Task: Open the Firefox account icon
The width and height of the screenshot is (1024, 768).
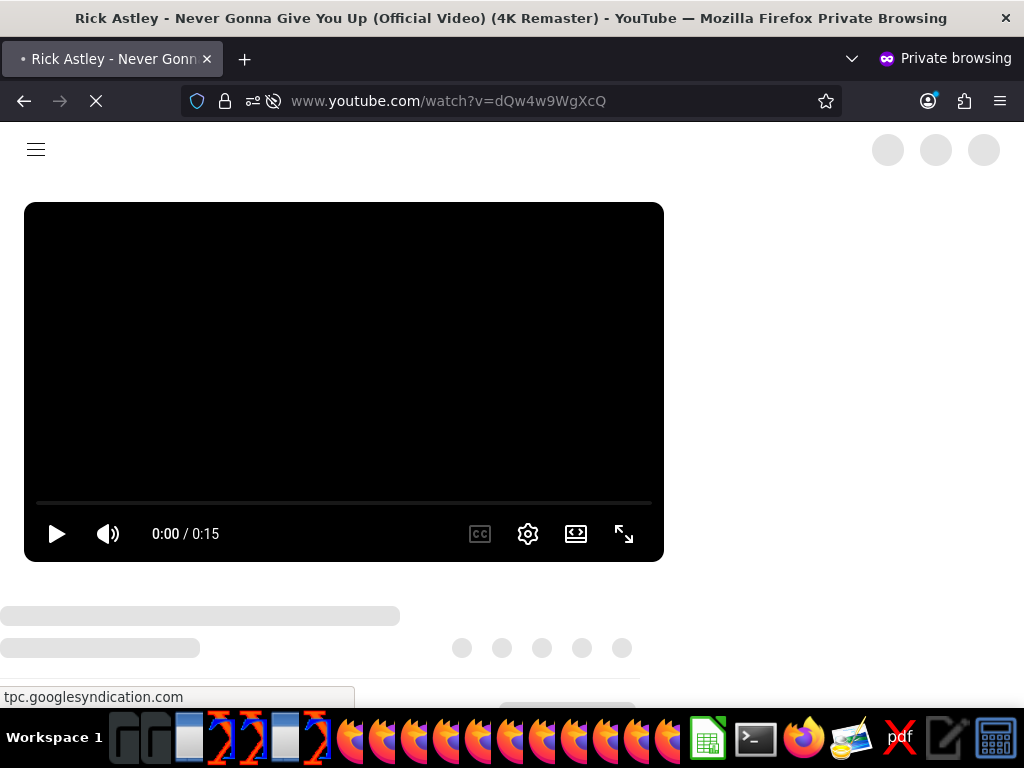Action: coord(928,101)
